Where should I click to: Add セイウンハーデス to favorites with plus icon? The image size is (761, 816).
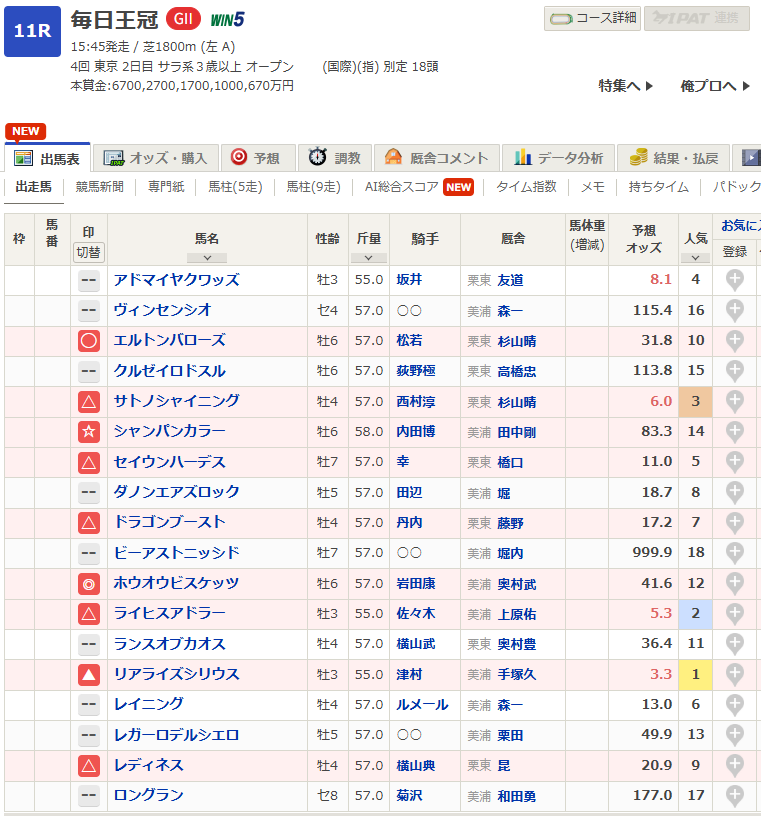(x=734, y=462)
